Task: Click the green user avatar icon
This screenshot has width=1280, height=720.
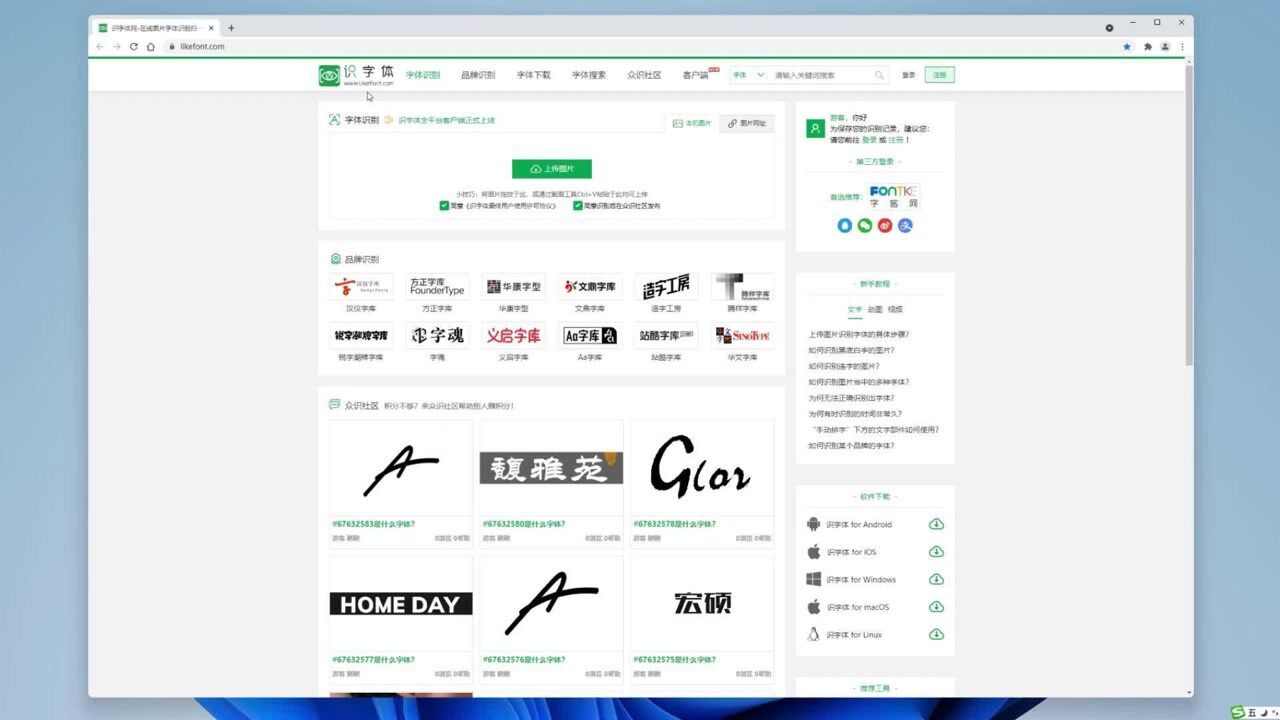Action: click(x=816, y=129)
